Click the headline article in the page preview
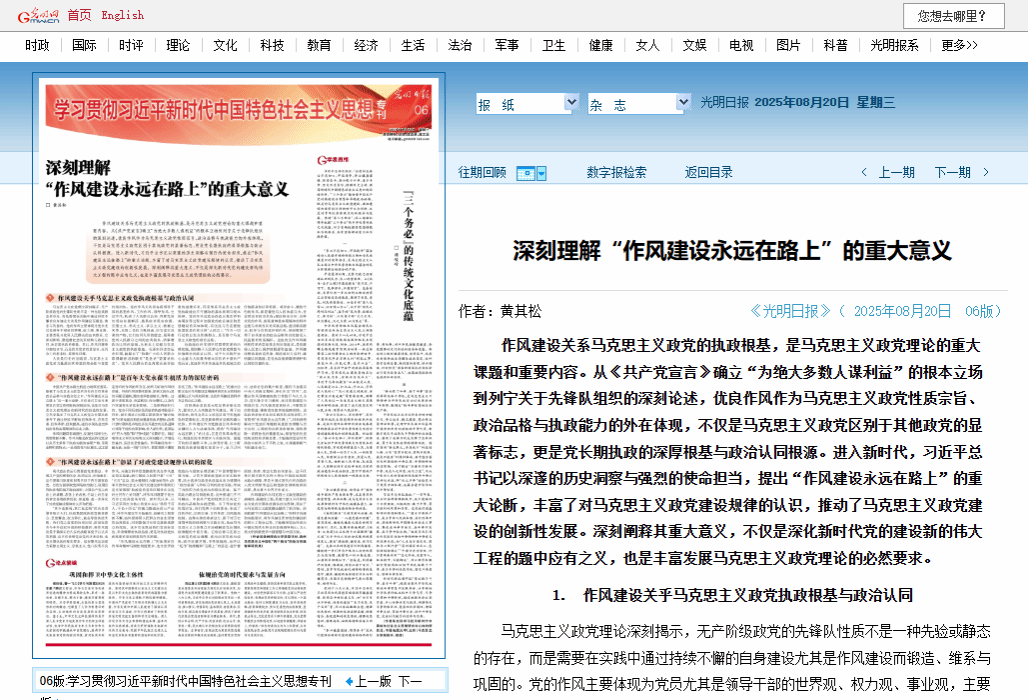The height and width of the screenshot is (700, 1028). pyautogui.click(x=167, y=178)
